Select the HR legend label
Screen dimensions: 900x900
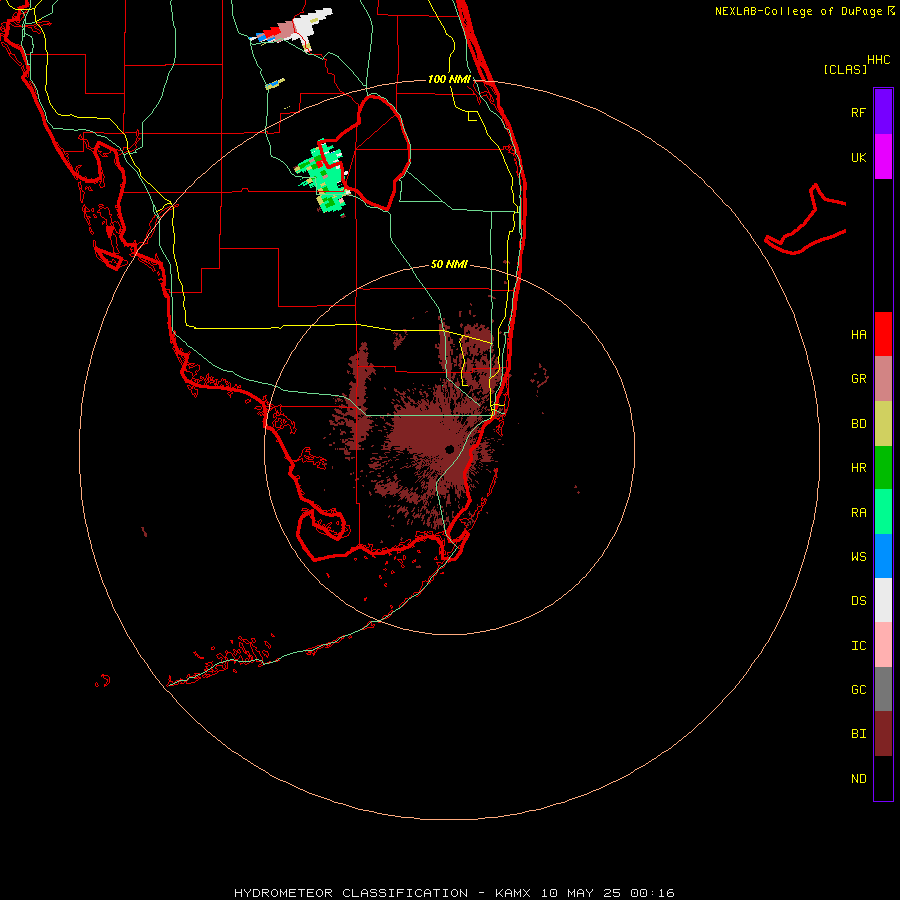click(858, 468)
